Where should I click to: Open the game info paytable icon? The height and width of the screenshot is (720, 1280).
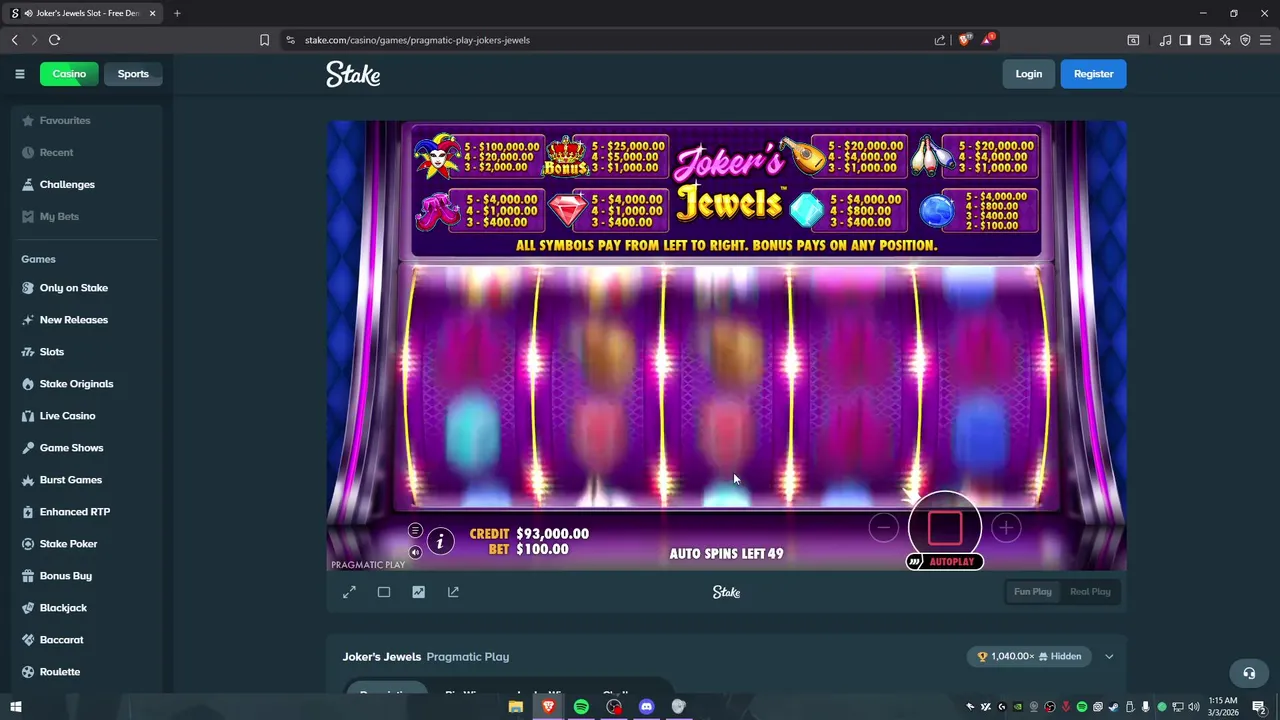pyautogui.click(x=440, y=542)
